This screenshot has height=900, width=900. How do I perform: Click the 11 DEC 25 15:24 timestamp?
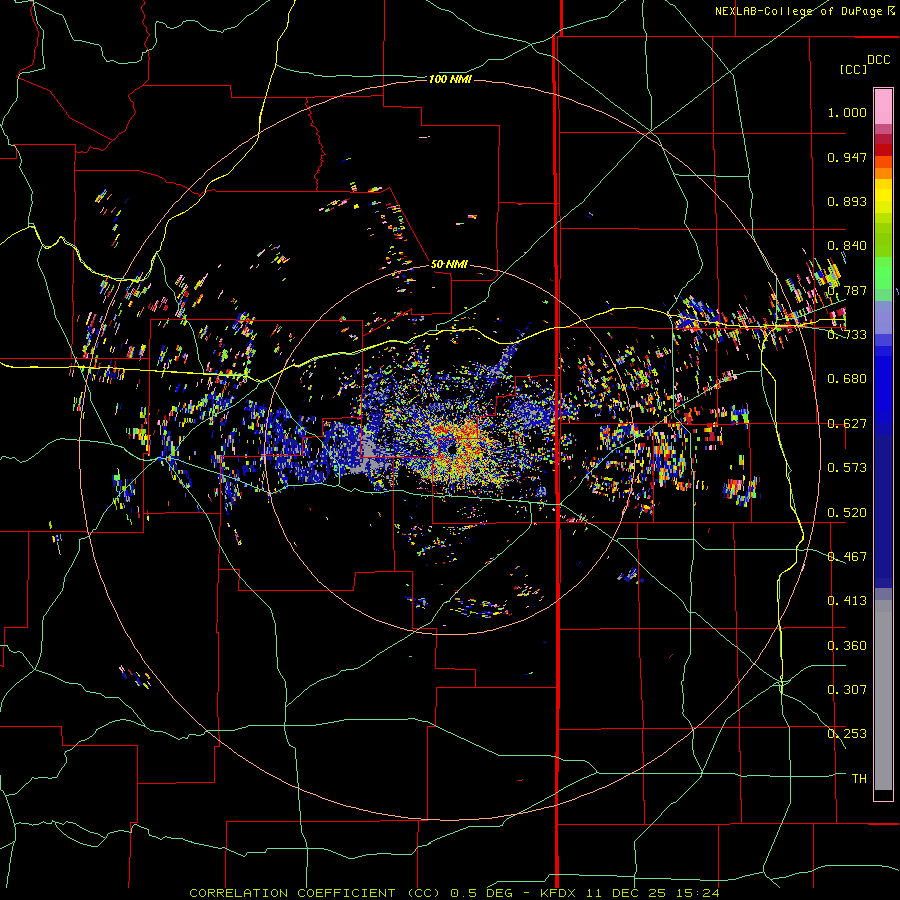[x=653, y=893]
